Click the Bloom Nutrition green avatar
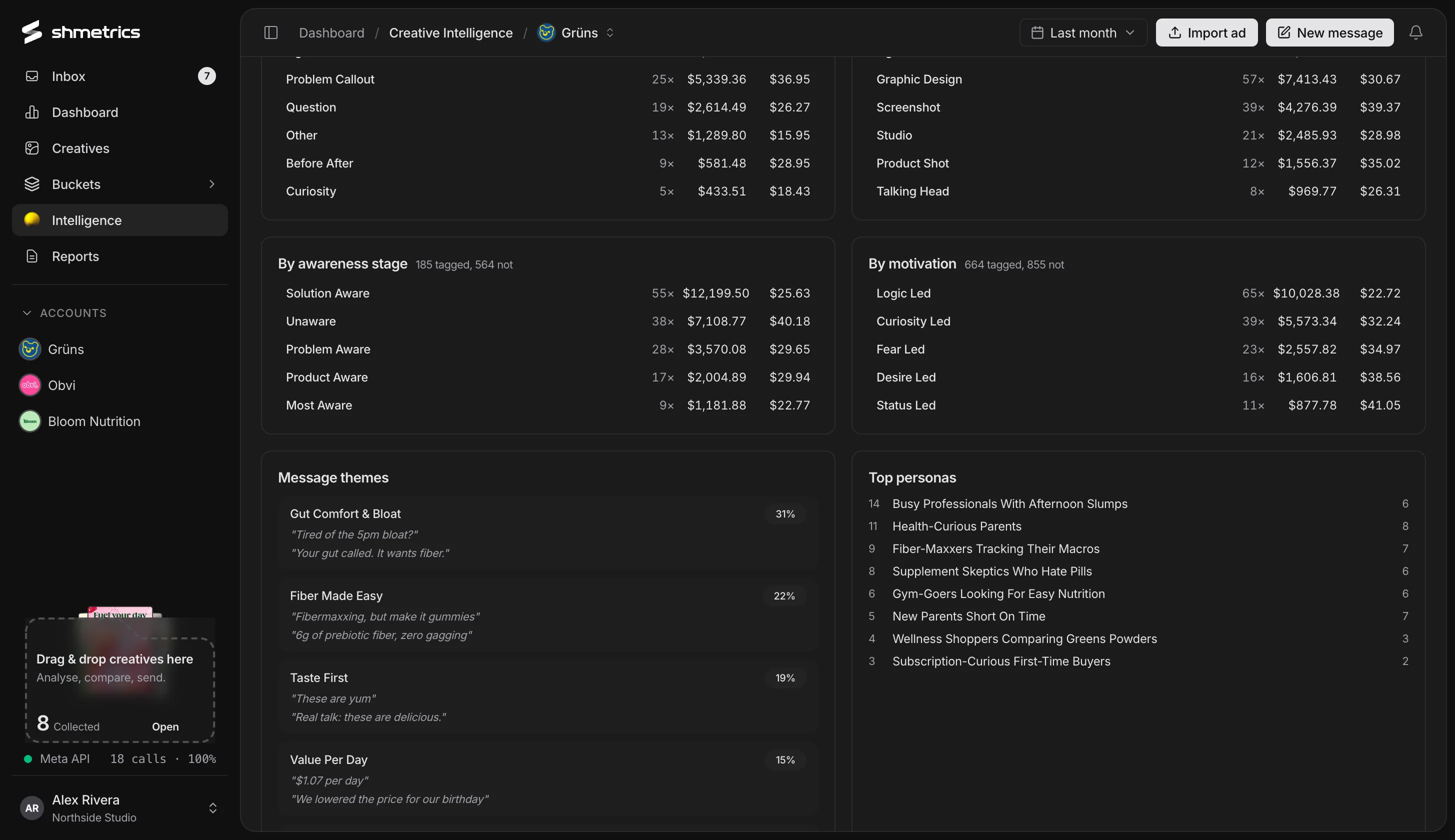This screenshot has width=1455, height=840. click(30, 421)
